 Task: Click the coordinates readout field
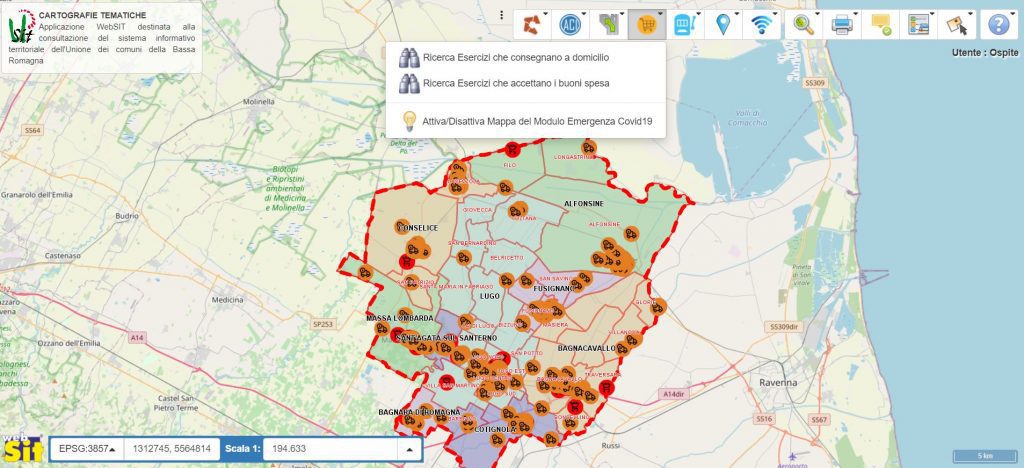click(x=173, y=449)
